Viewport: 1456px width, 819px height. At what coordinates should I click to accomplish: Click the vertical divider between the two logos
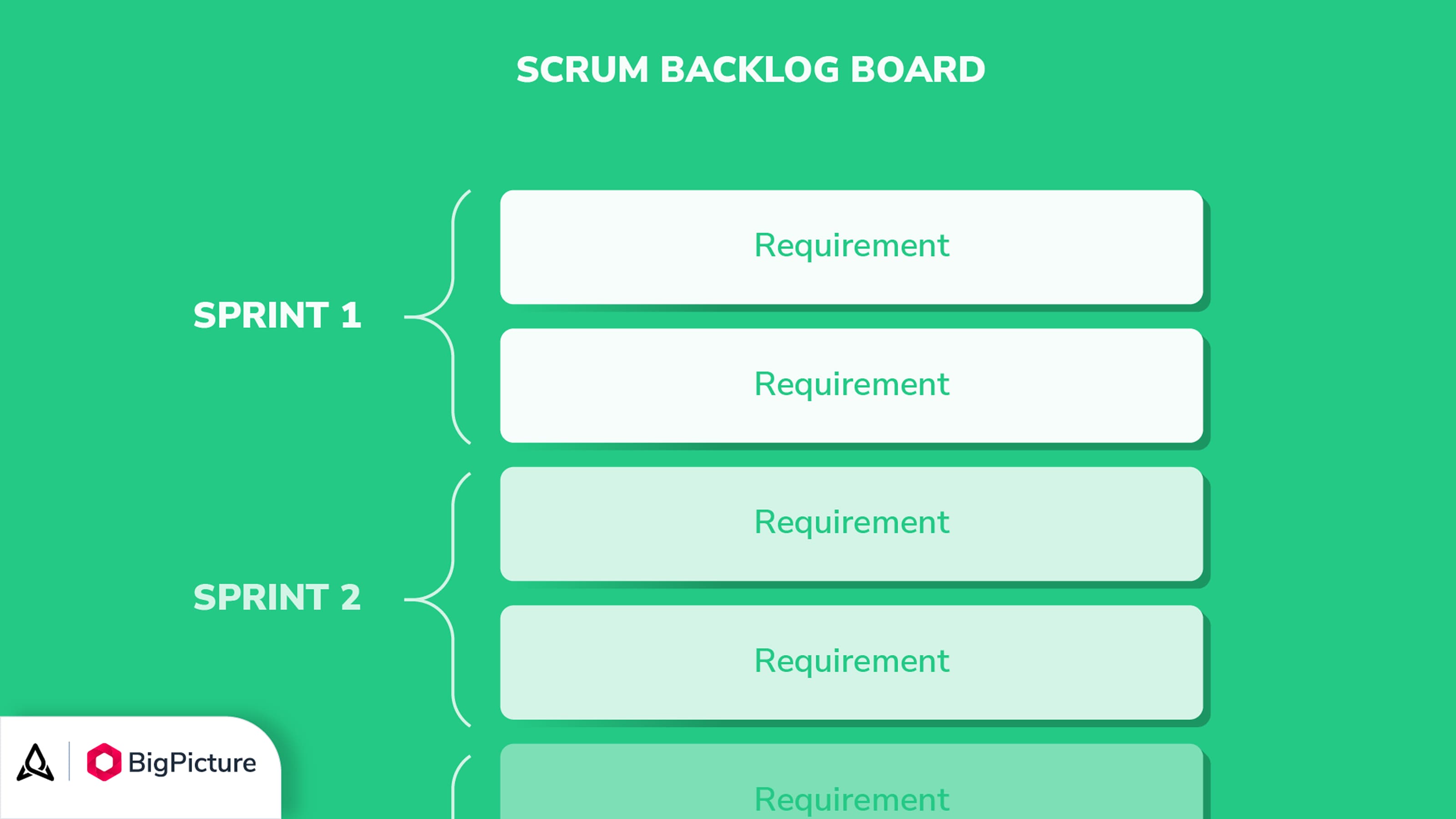click(x=70, y=761)
